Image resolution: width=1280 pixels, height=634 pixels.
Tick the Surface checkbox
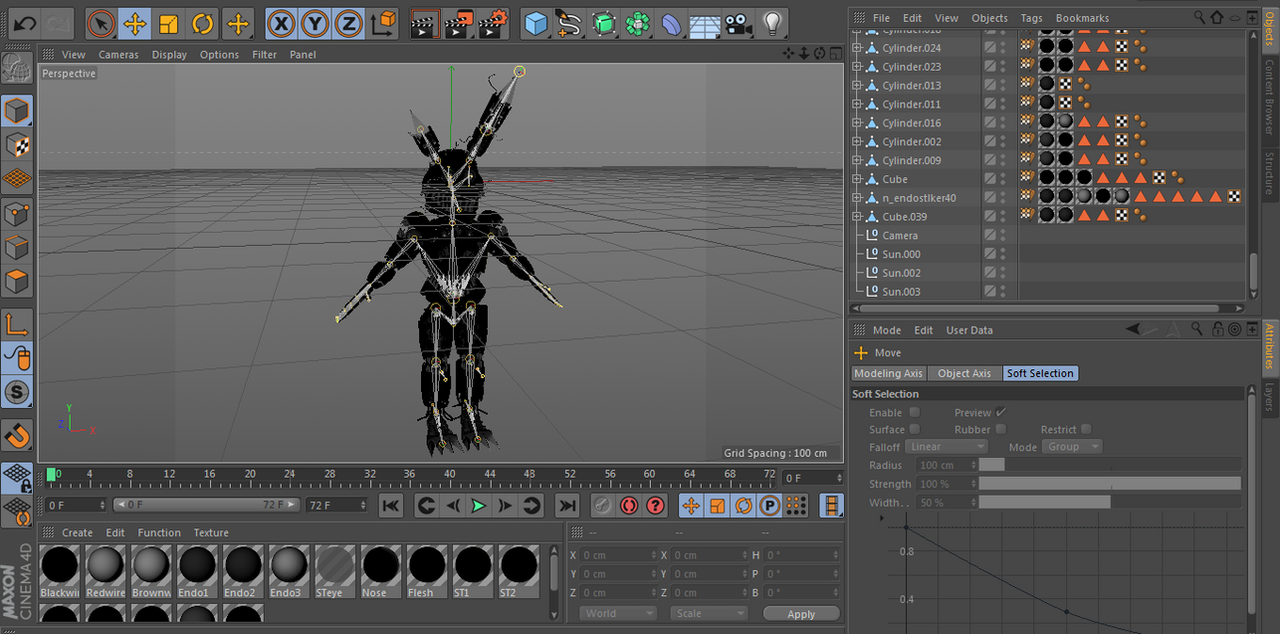[914, 429]
